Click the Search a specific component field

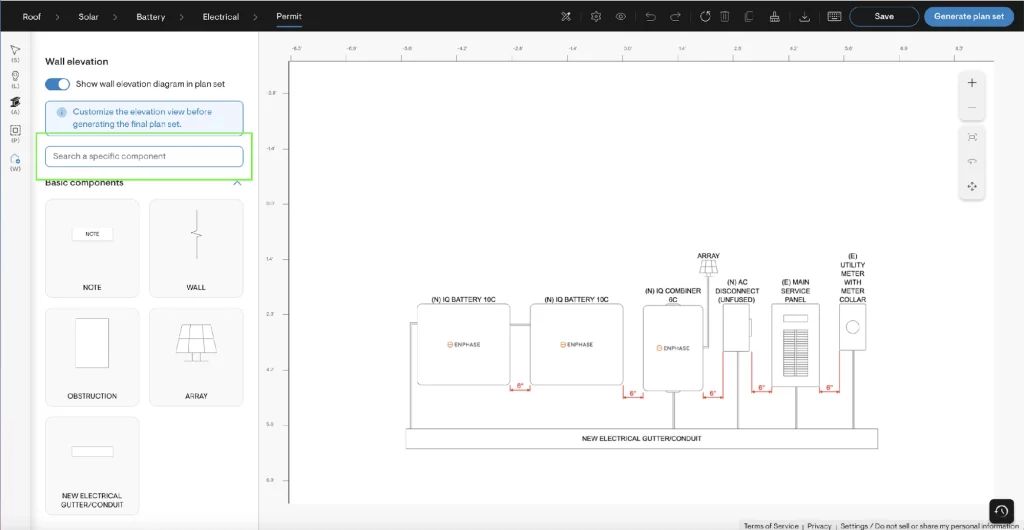pos(144,156)
